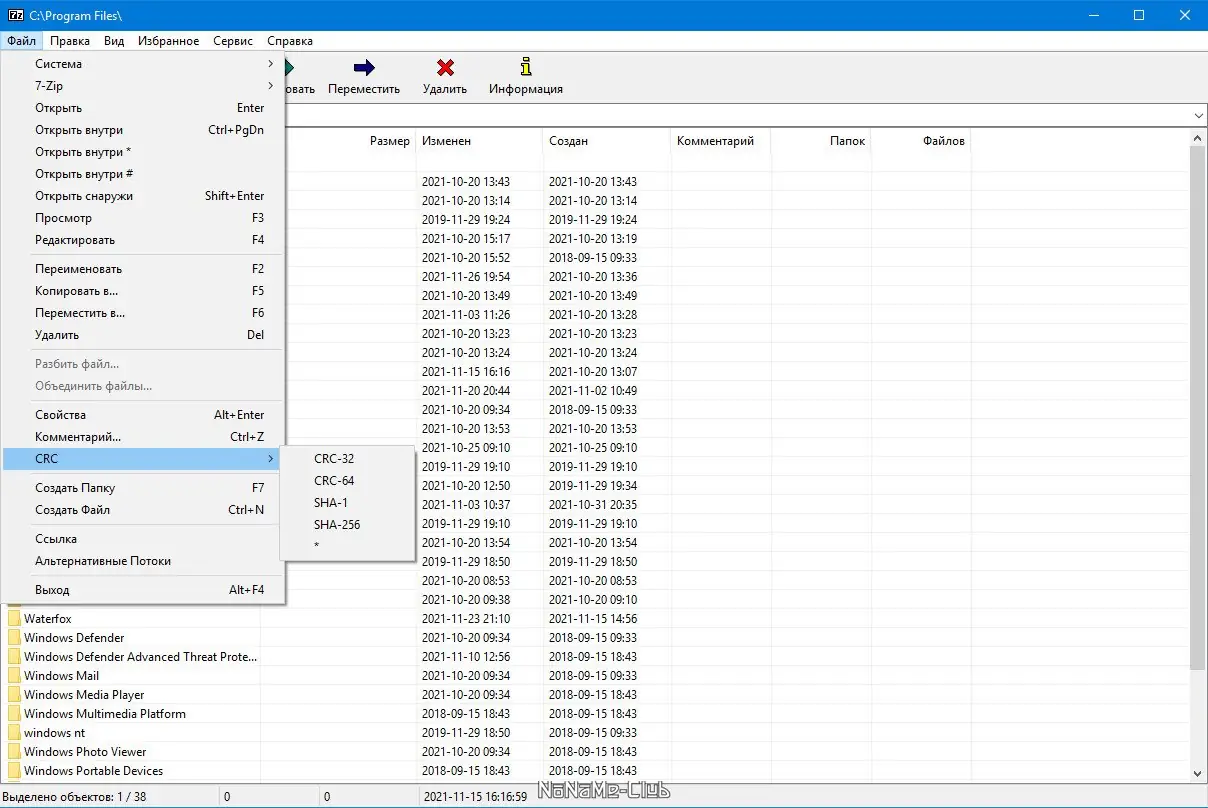Select the Windows Media Player folder icon
Image resolution: width=1208 pixels, height=808 pixels.
[14, 695]
